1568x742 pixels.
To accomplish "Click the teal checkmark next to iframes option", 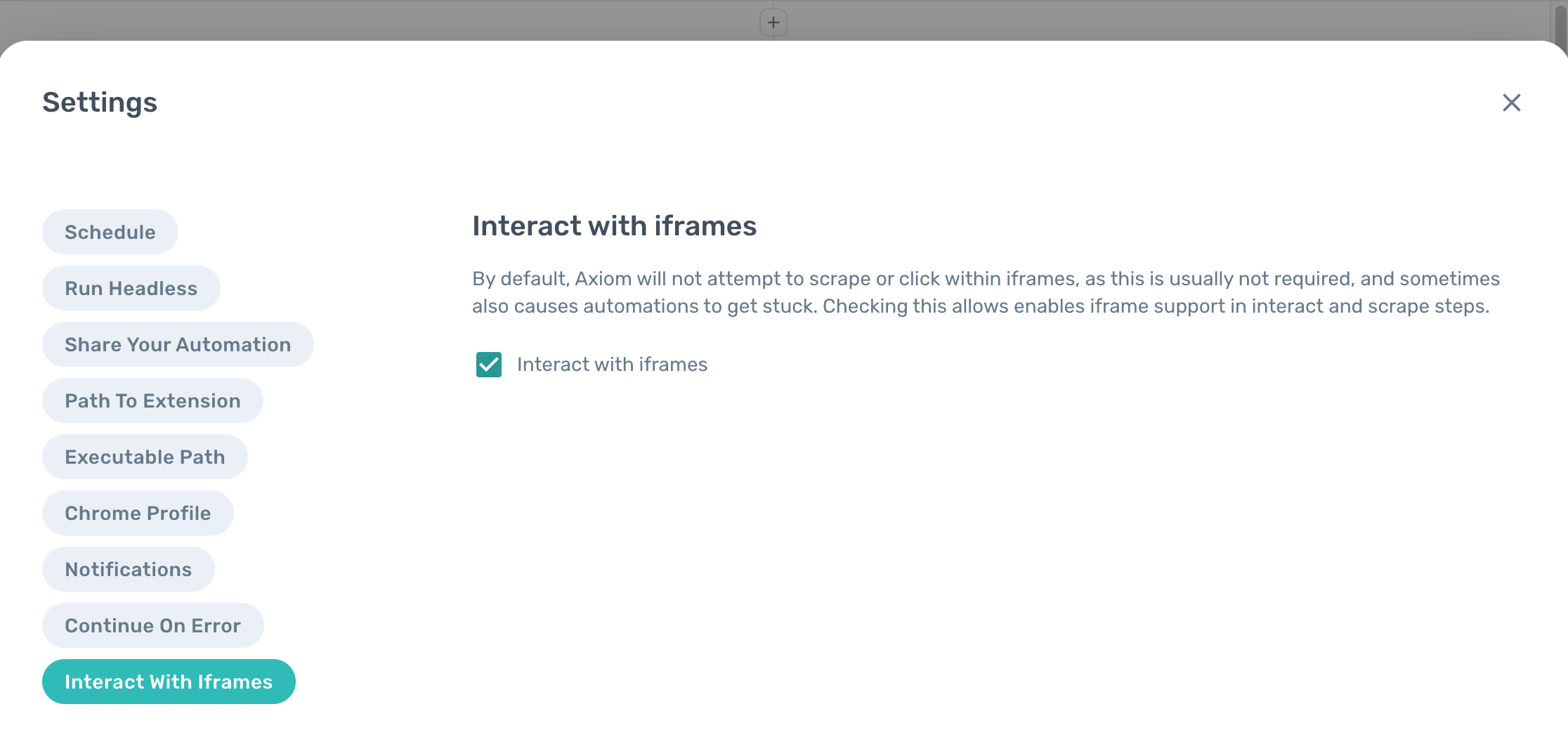I will pyautogui.click(x=488, y=365).
